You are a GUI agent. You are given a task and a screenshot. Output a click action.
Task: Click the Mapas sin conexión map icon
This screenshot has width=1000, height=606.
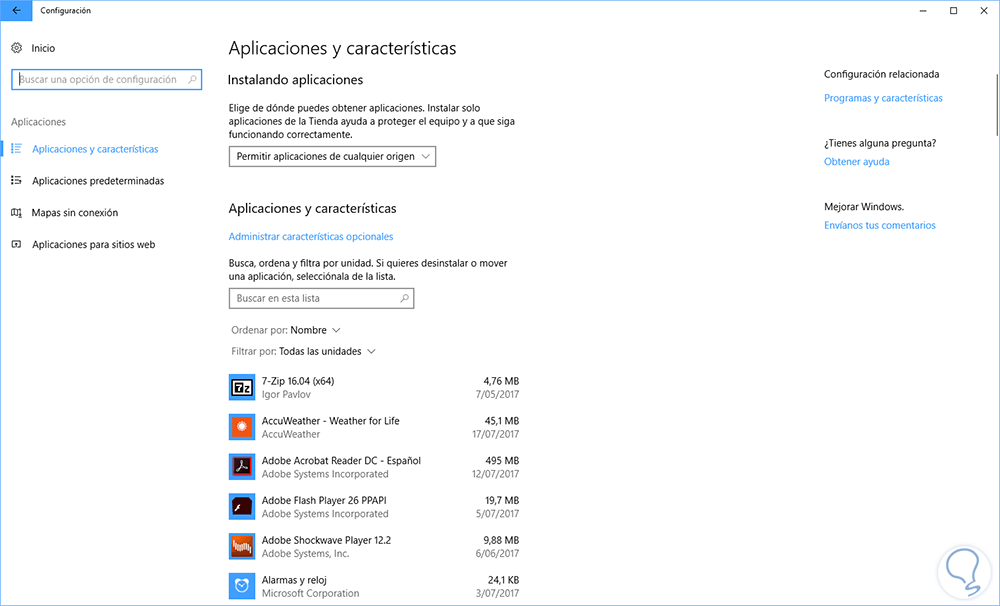point(17,212)
